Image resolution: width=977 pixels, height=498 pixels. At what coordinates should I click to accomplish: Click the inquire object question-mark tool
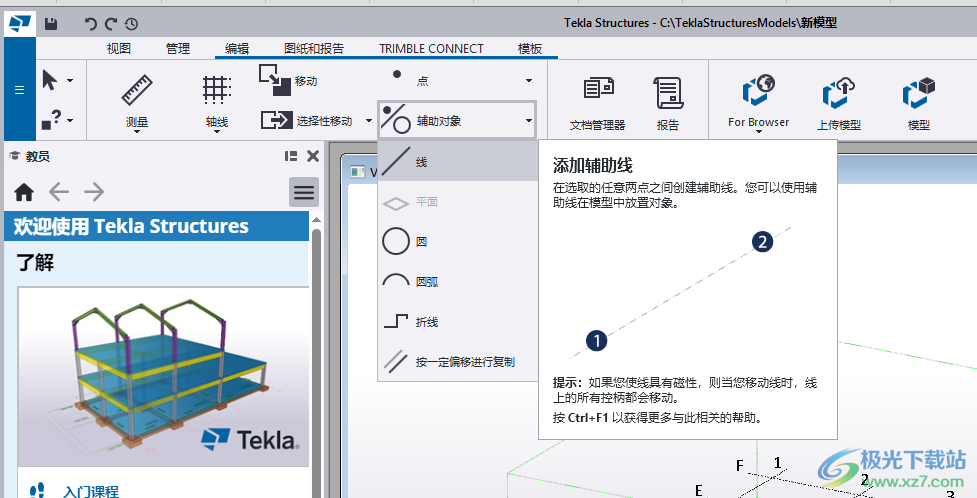[51, 119]
